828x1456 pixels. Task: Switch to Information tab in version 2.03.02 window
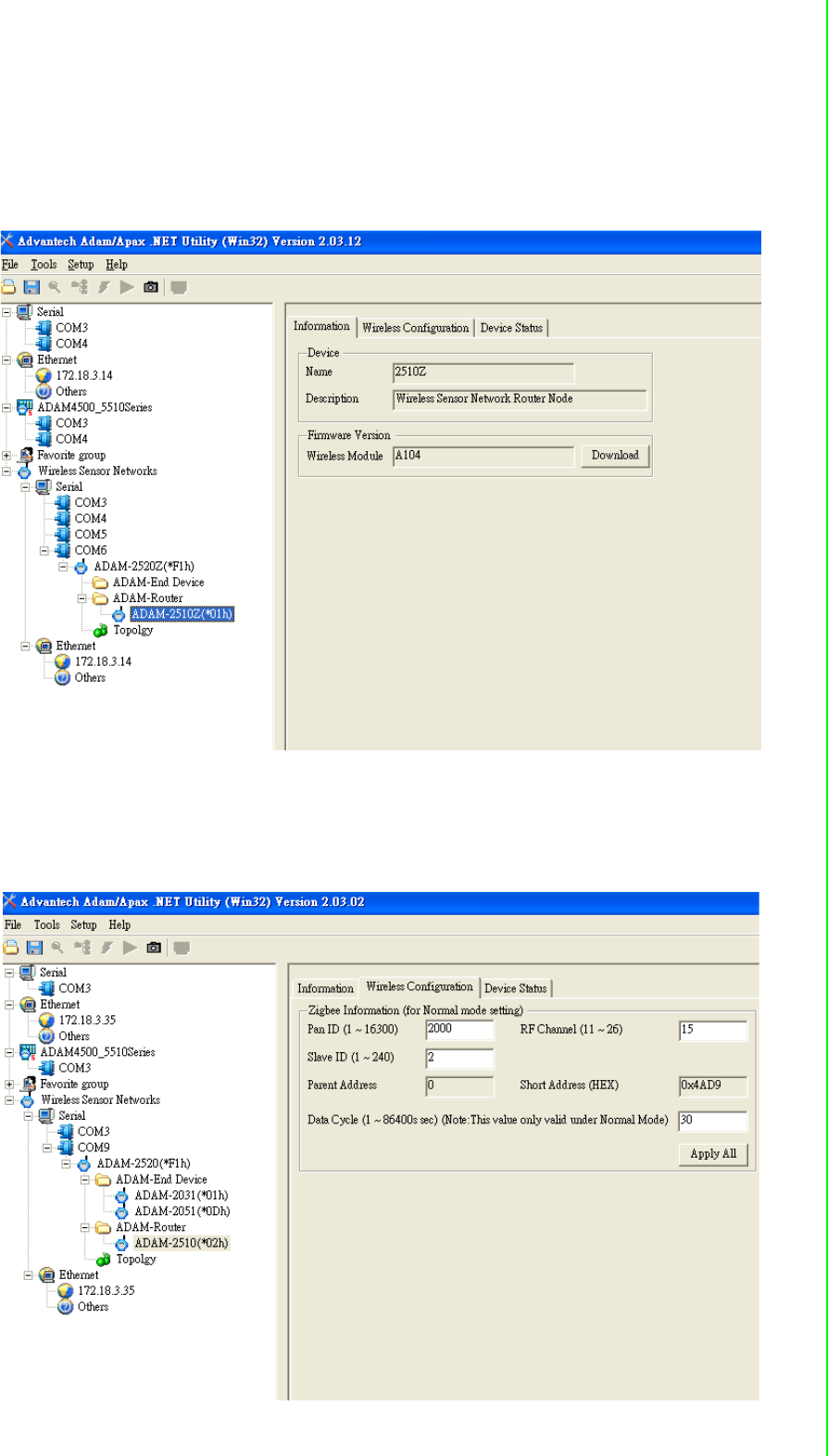click(325, 988)
